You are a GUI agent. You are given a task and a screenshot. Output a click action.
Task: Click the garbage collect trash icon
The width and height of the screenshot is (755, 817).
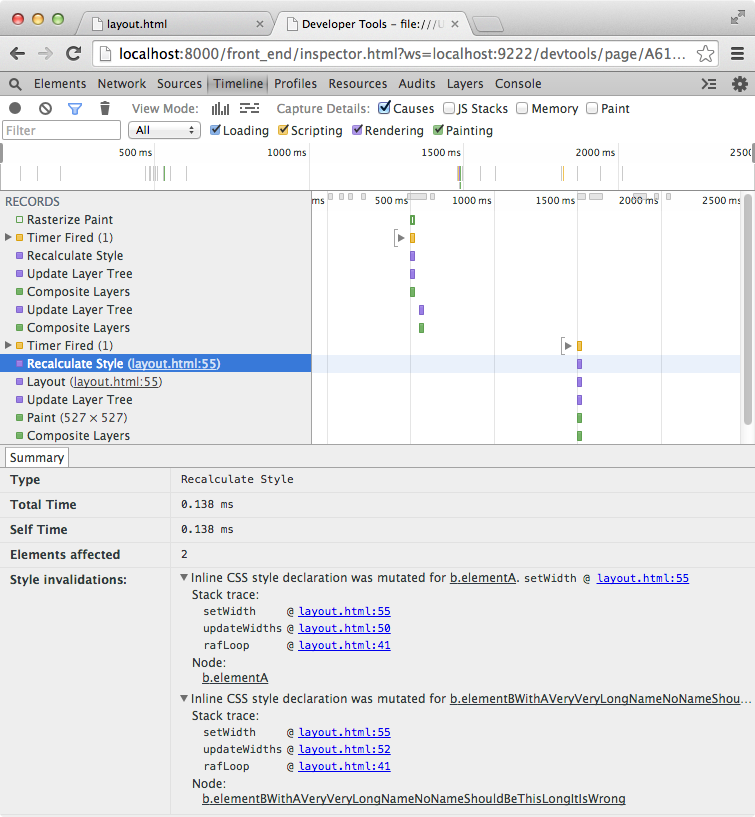click(x=104, y=109)
